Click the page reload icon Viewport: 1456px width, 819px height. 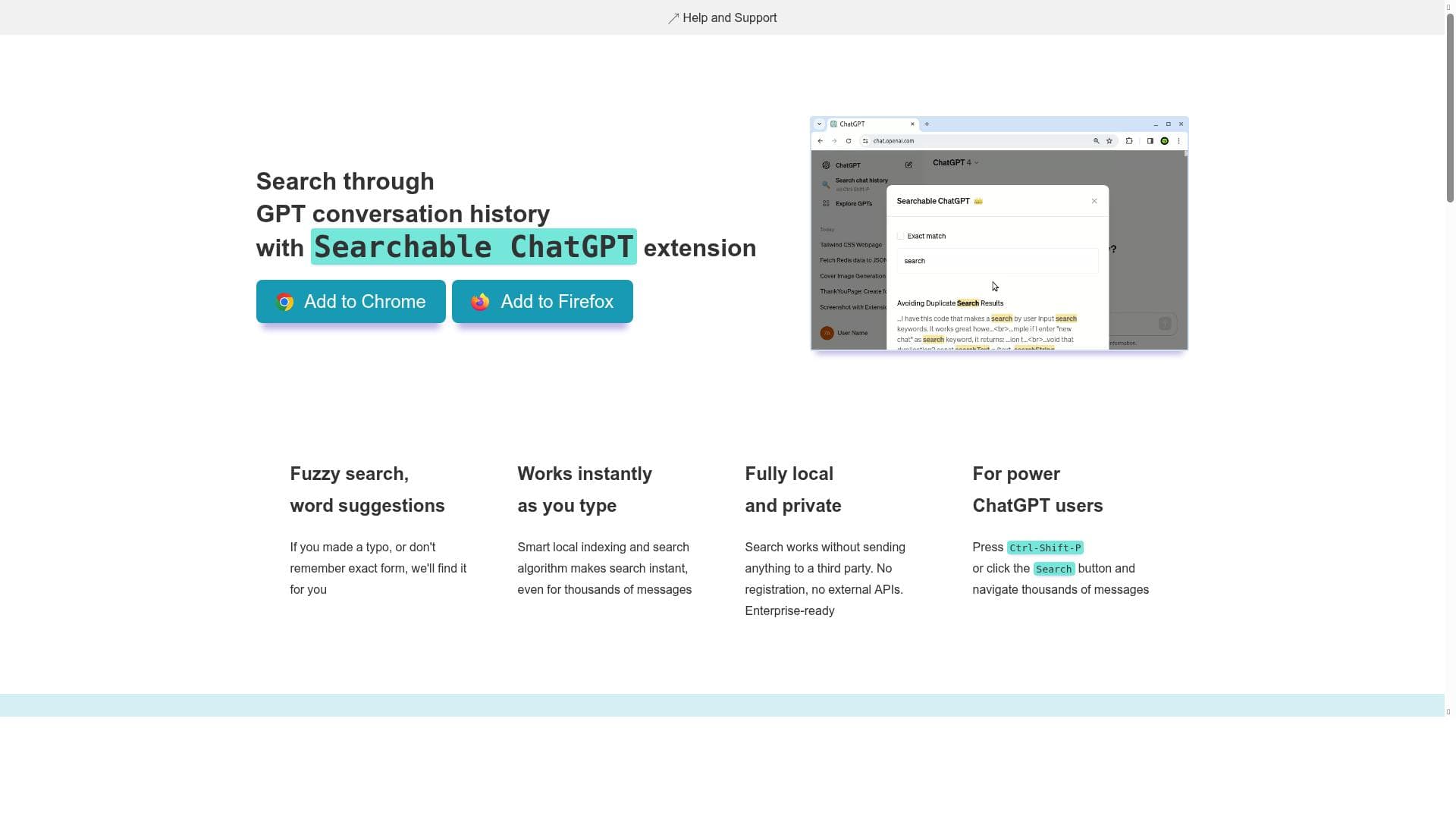[849, 141]
